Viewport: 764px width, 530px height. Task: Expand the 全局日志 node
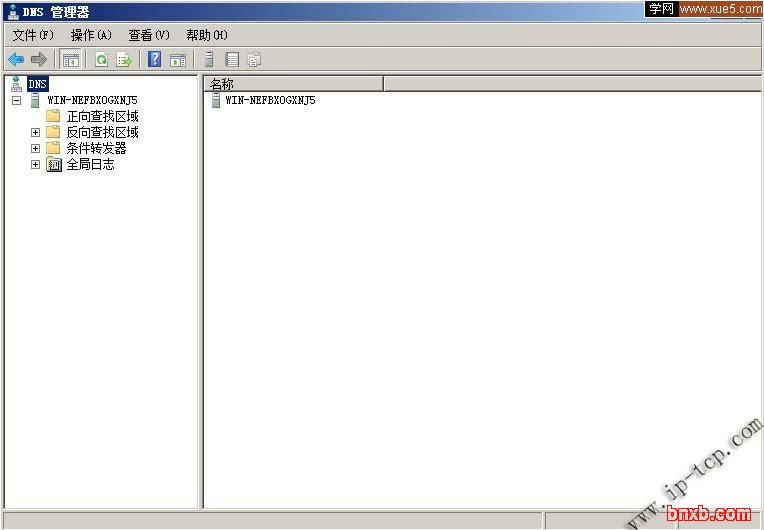click(35, 164)
